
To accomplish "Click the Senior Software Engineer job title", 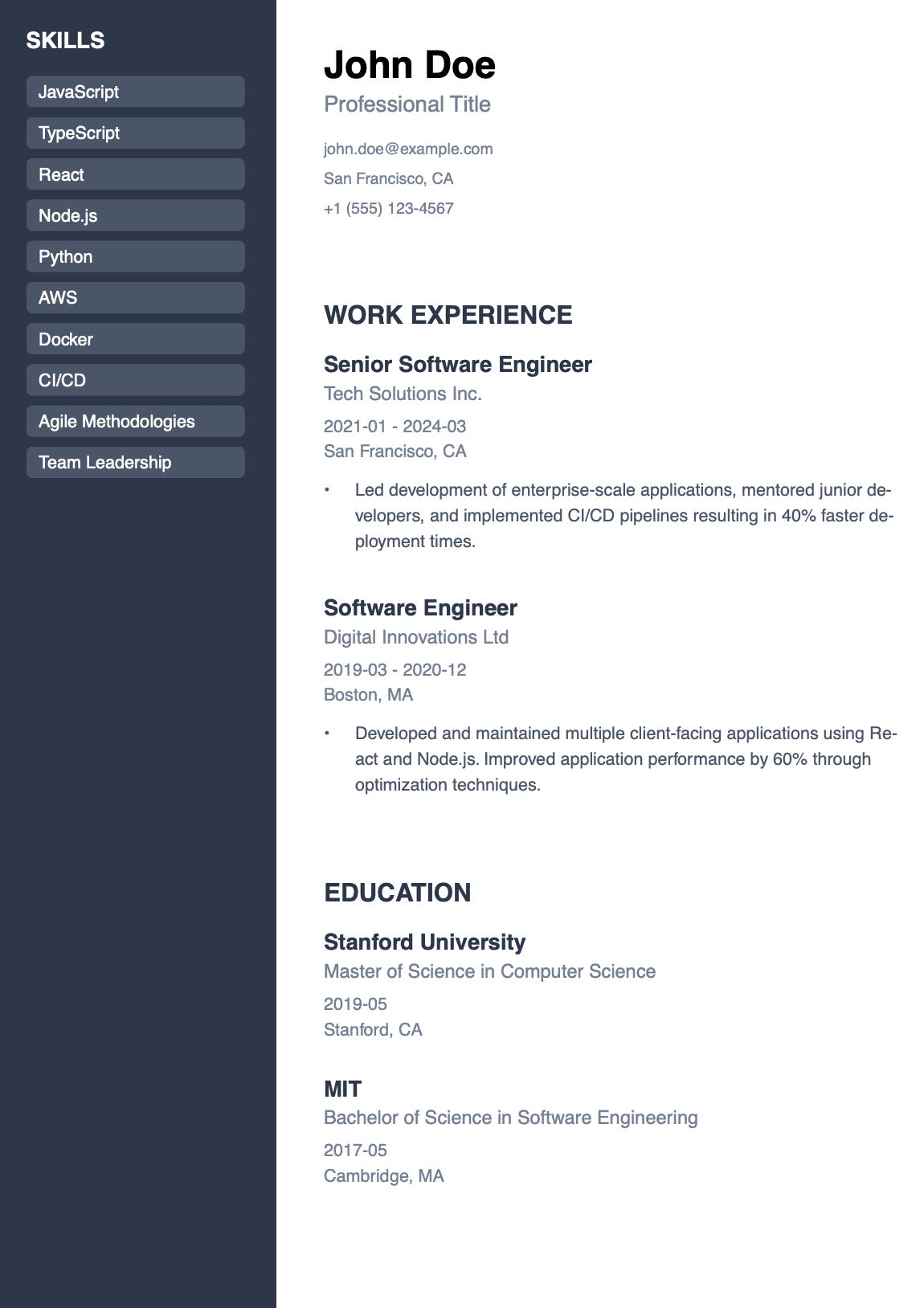I will point(458,364).
